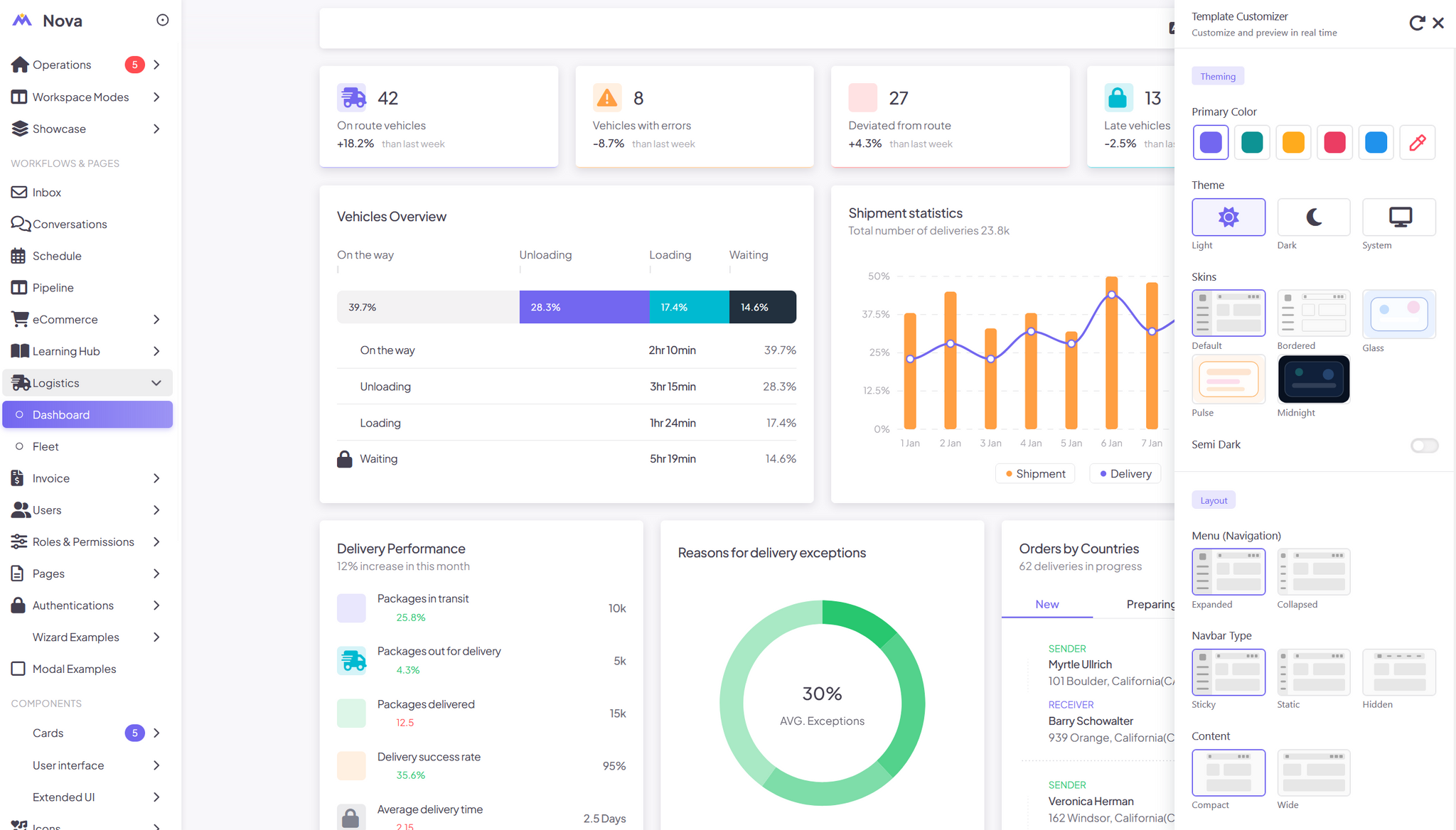Select the Light theme option
This screenshot has width=1456, height=830.
click(x=1228, y=217)
